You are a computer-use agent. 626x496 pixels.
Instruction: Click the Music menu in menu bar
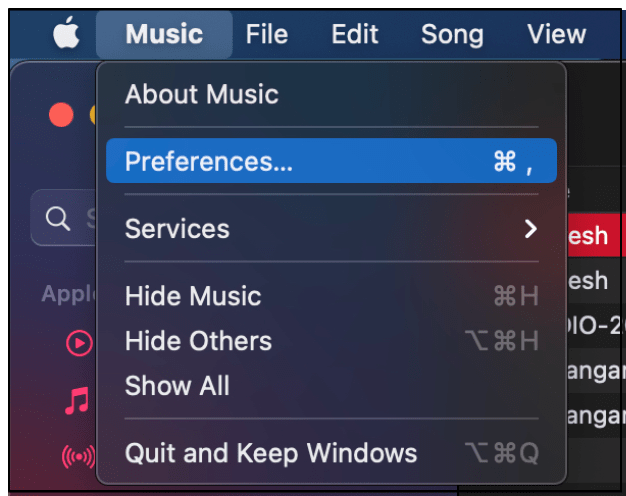point(164,35)
